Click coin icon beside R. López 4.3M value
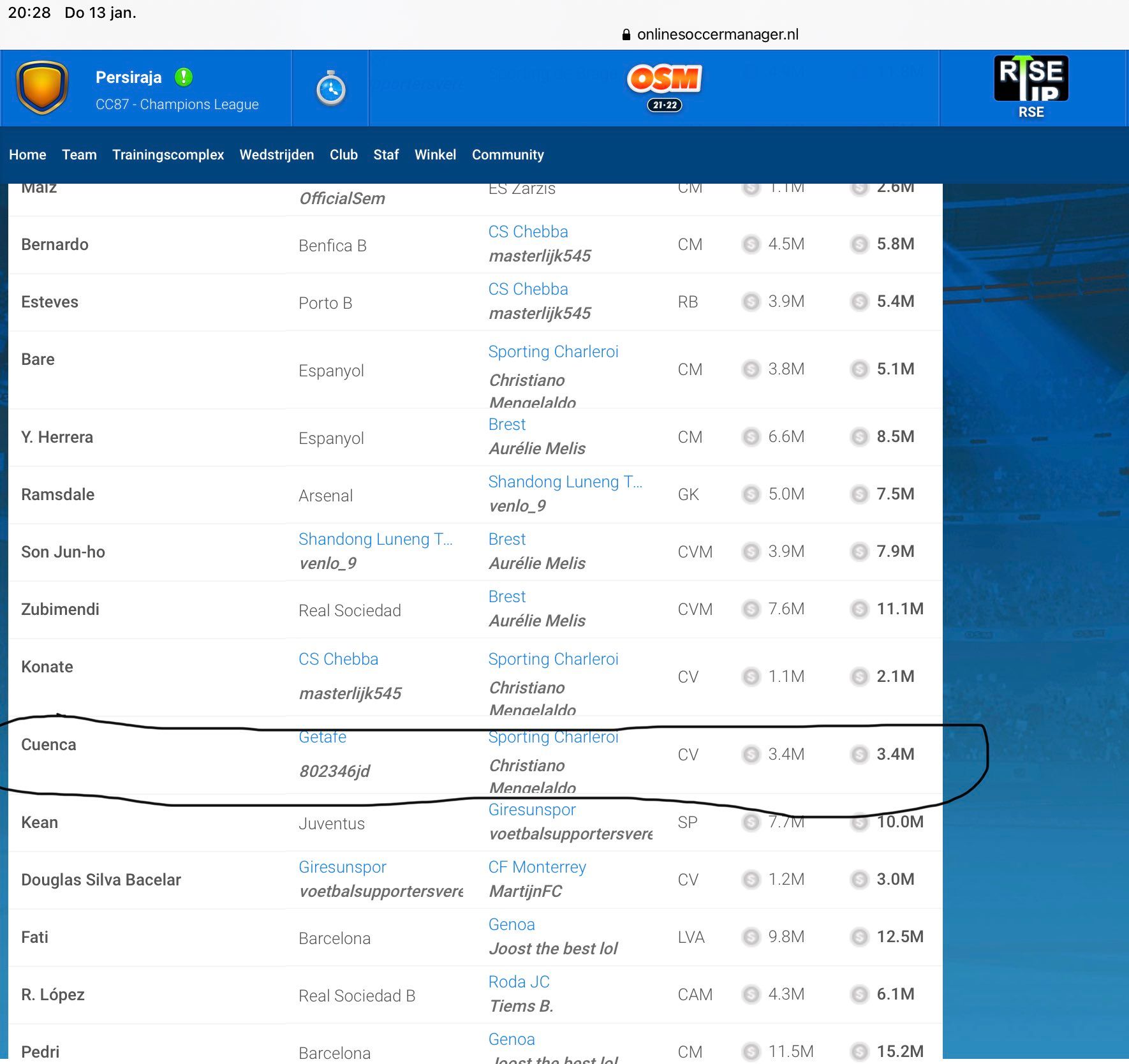This screenshot has width=1129, height=1064. (751, 994)
